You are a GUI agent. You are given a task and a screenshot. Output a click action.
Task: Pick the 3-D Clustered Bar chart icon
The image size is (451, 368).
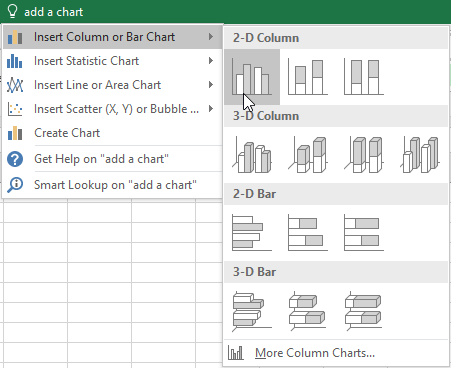tap(252, 311)
